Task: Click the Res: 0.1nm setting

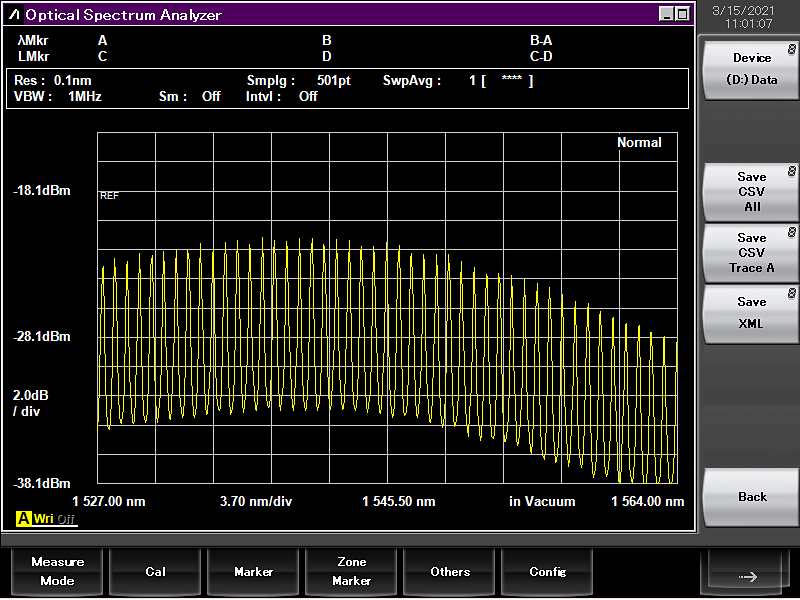Action: coord(53,81)
